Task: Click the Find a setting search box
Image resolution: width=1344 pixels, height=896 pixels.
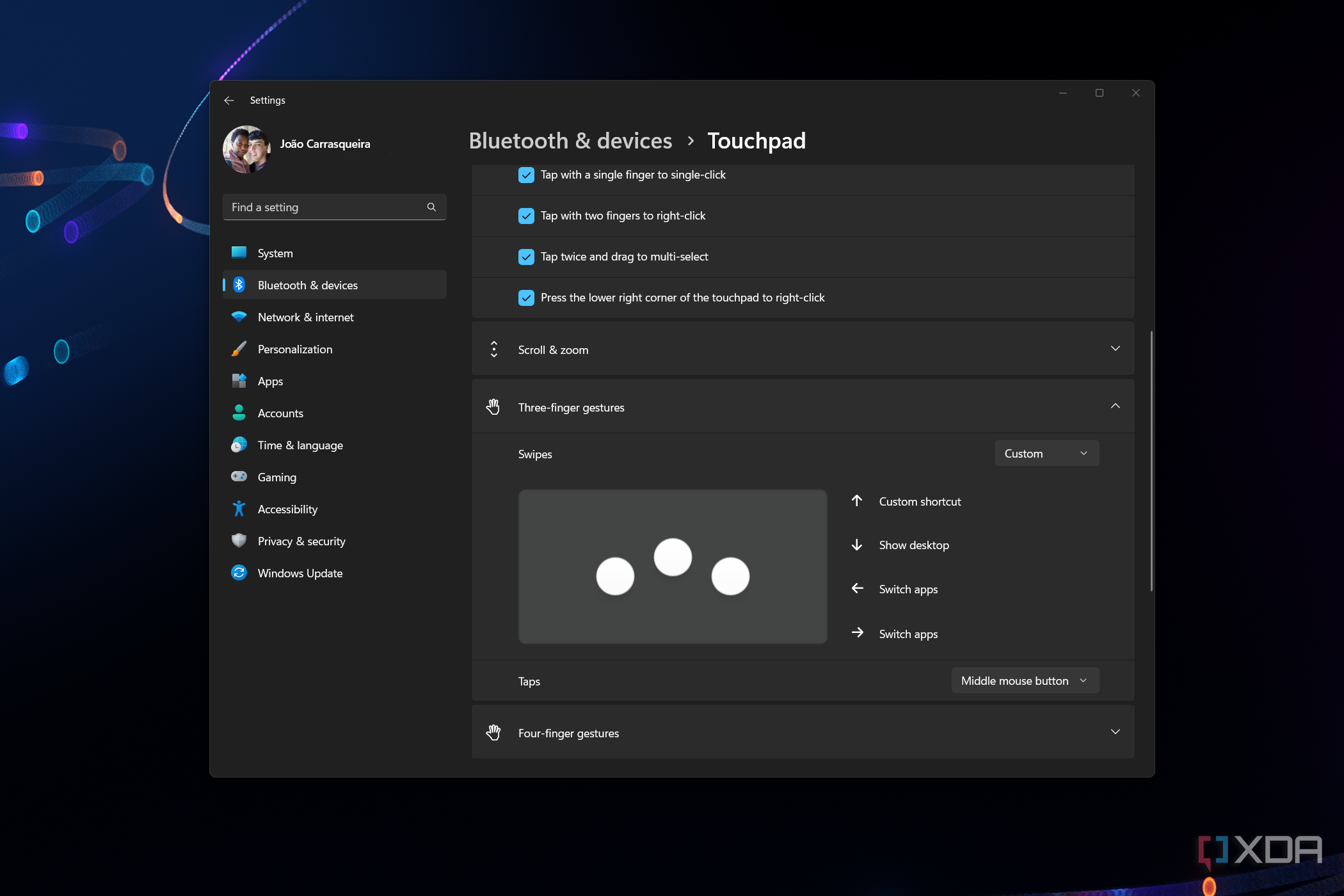Action: (326, 207)
